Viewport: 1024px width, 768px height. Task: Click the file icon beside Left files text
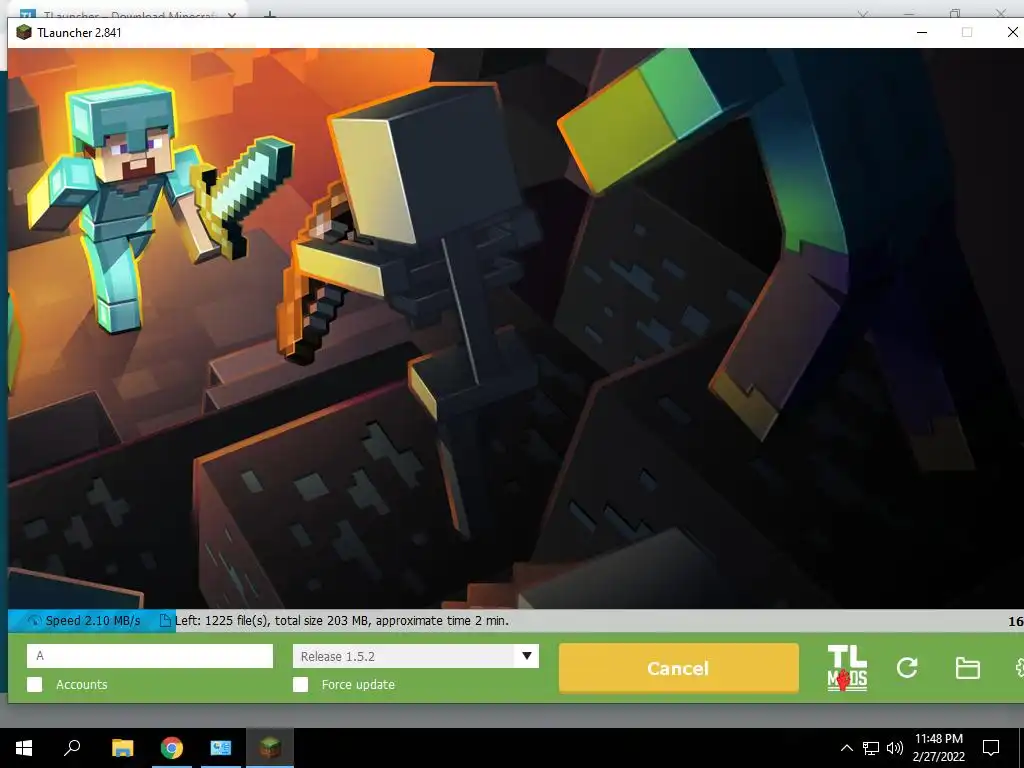pyautogui.click(x=166, y=620)
